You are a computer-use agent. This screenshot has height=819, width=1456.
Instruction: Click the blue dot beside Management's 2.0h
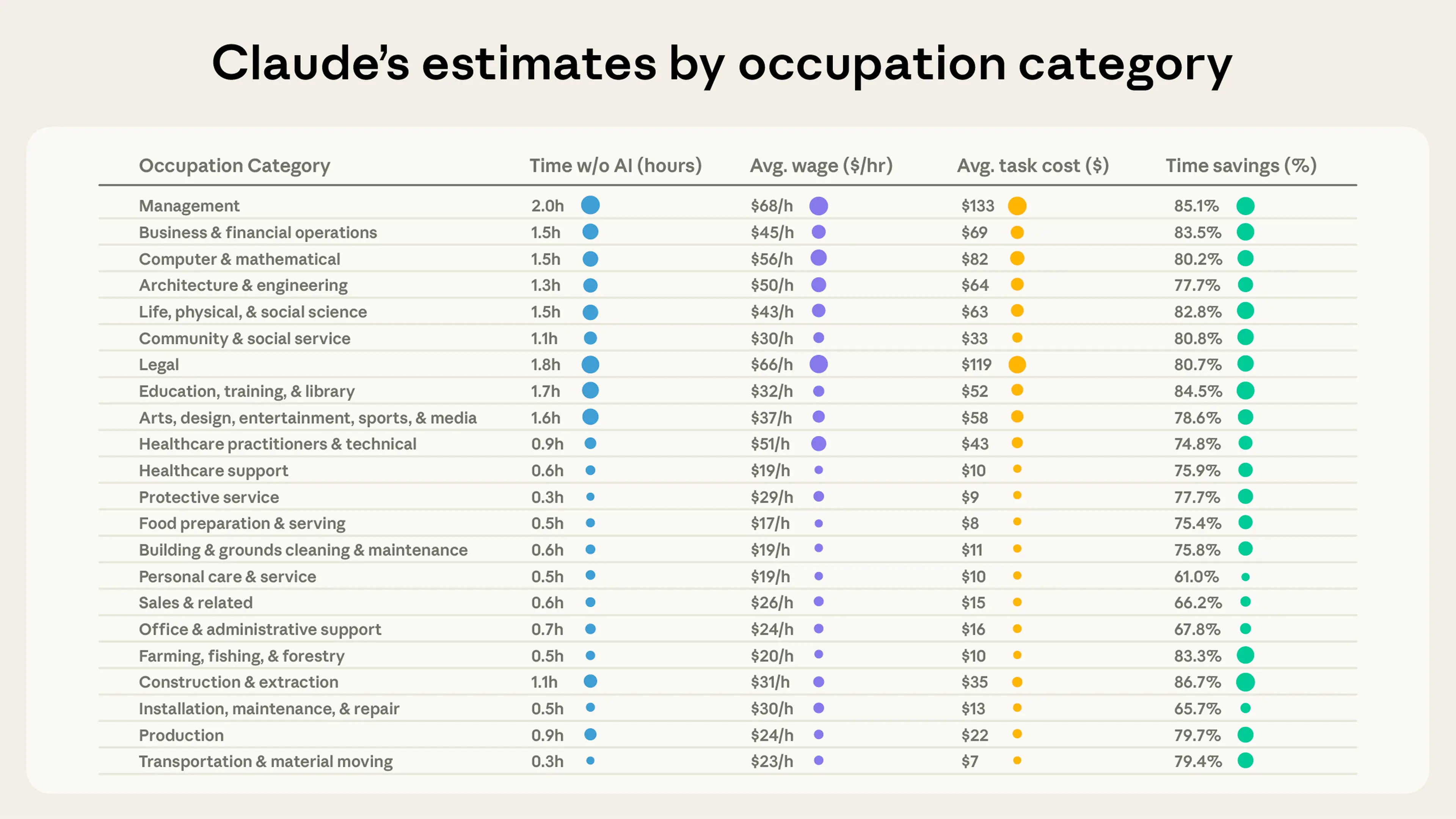pyautogui.click(x=590, y=205)
